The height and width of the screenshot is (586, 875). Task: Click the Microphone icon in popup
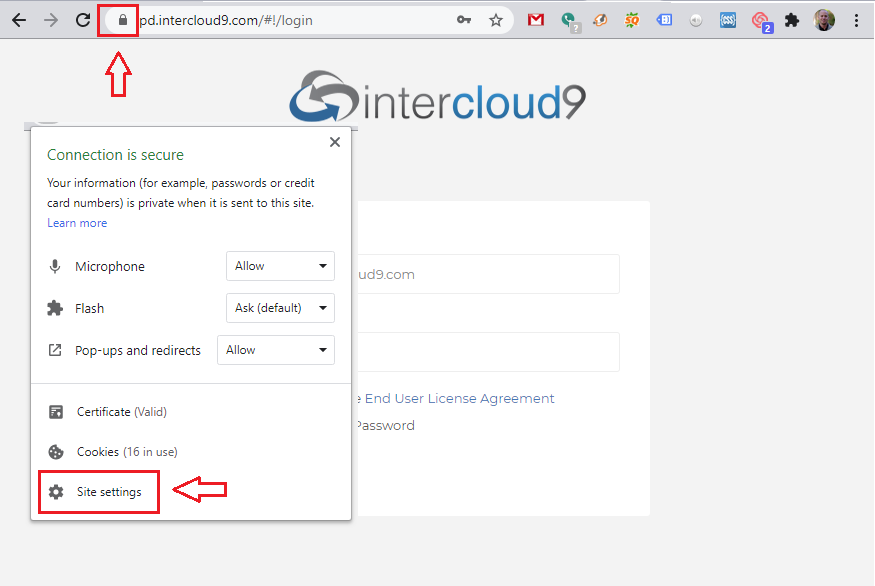coord(55,266)
